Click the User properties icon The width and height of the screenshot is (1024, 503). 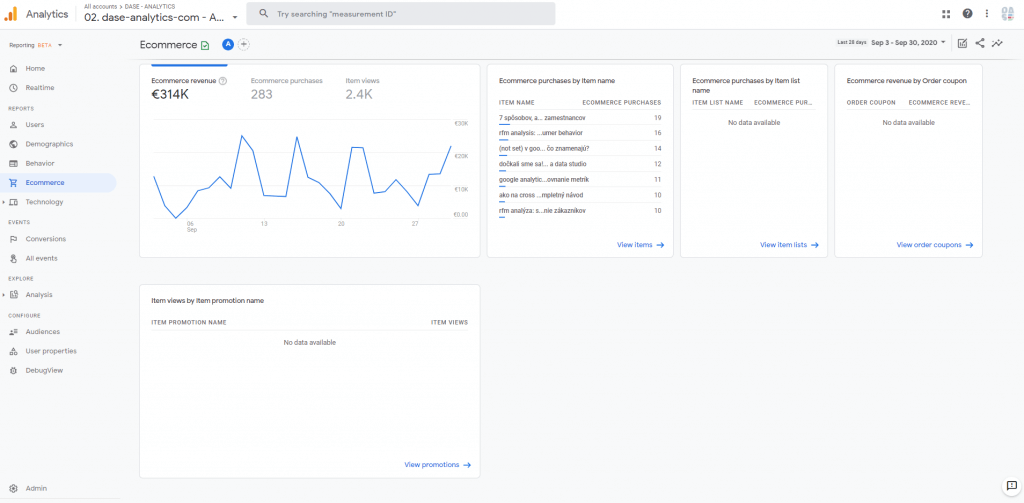(13, 351)
